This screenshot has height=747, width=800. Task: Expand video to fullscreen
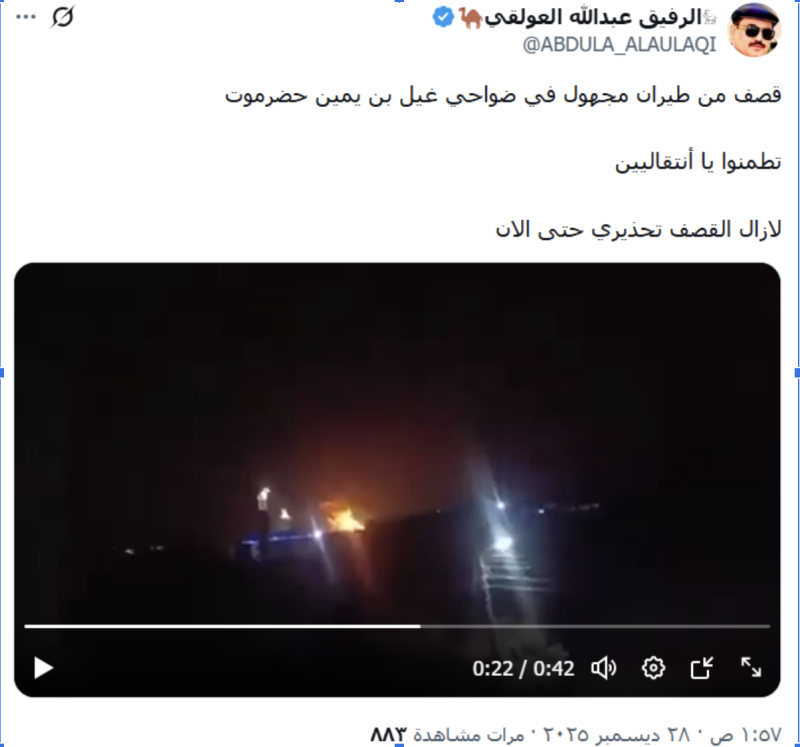(x=751, y=667)
